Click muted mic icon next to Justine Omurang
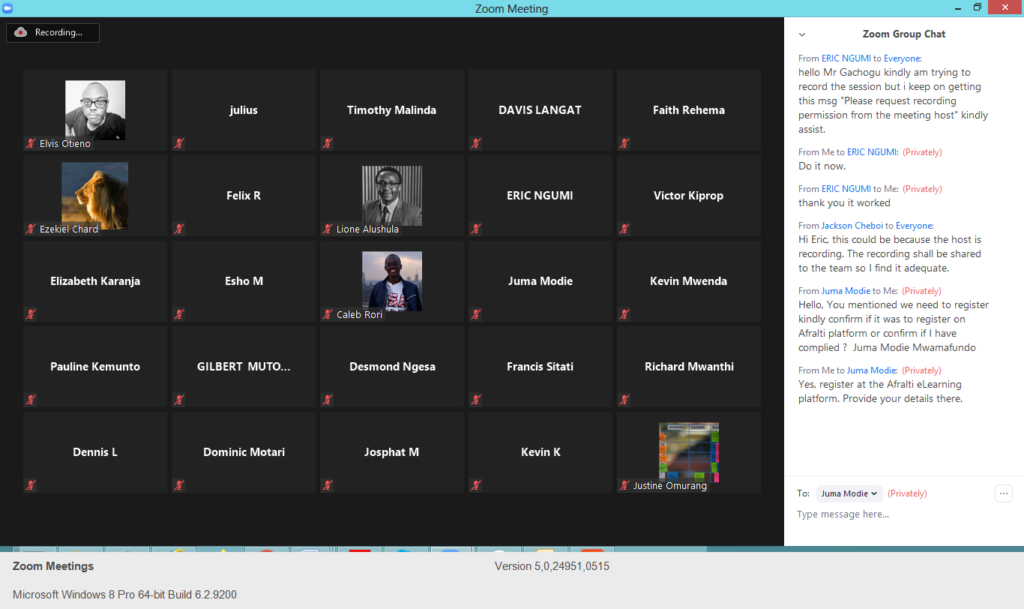 [624, 485]
